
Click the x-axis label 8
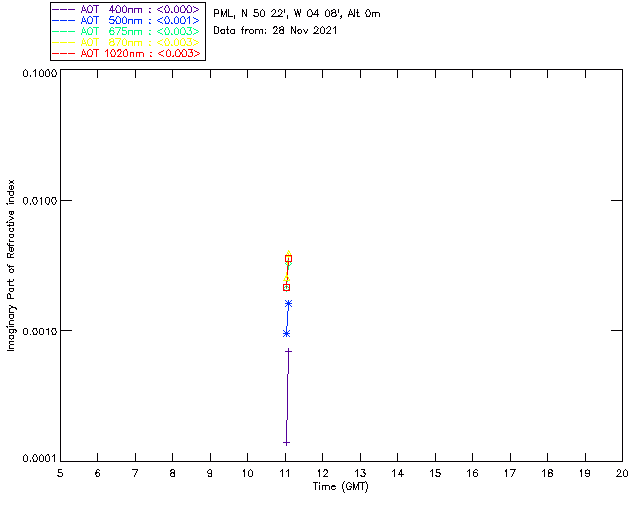pos(173,473)
